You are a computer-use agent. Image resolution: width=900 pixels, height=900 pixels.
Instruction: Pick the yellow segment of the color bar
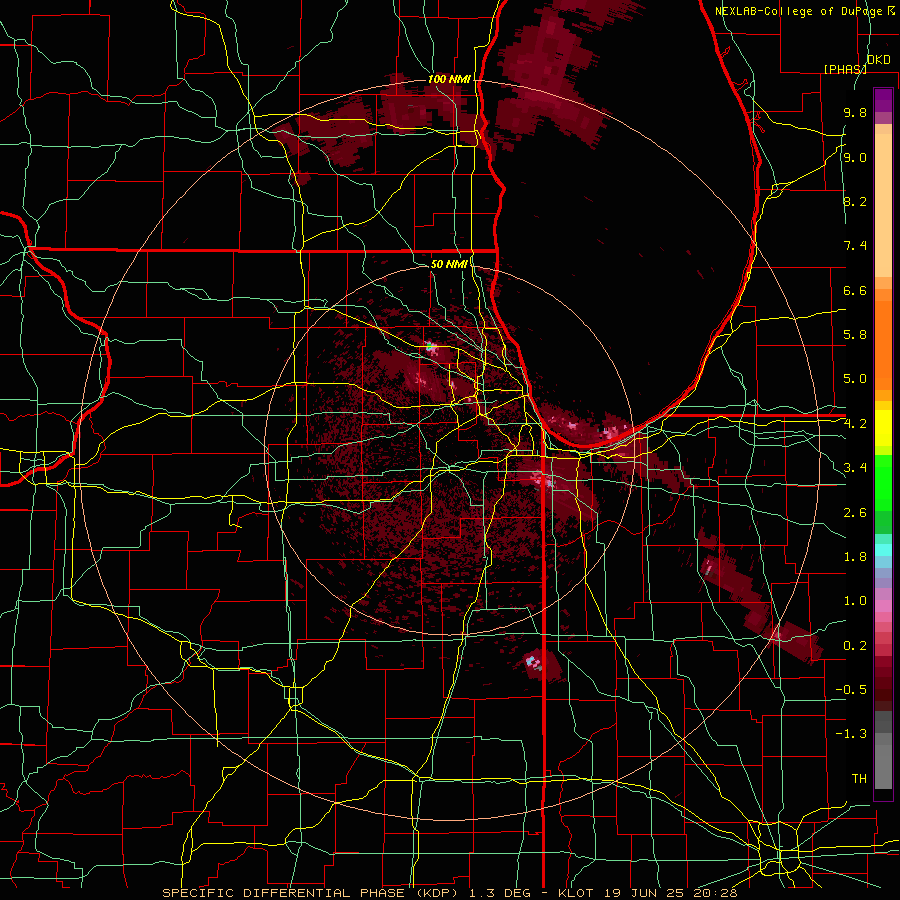click(x=883, y=429)
